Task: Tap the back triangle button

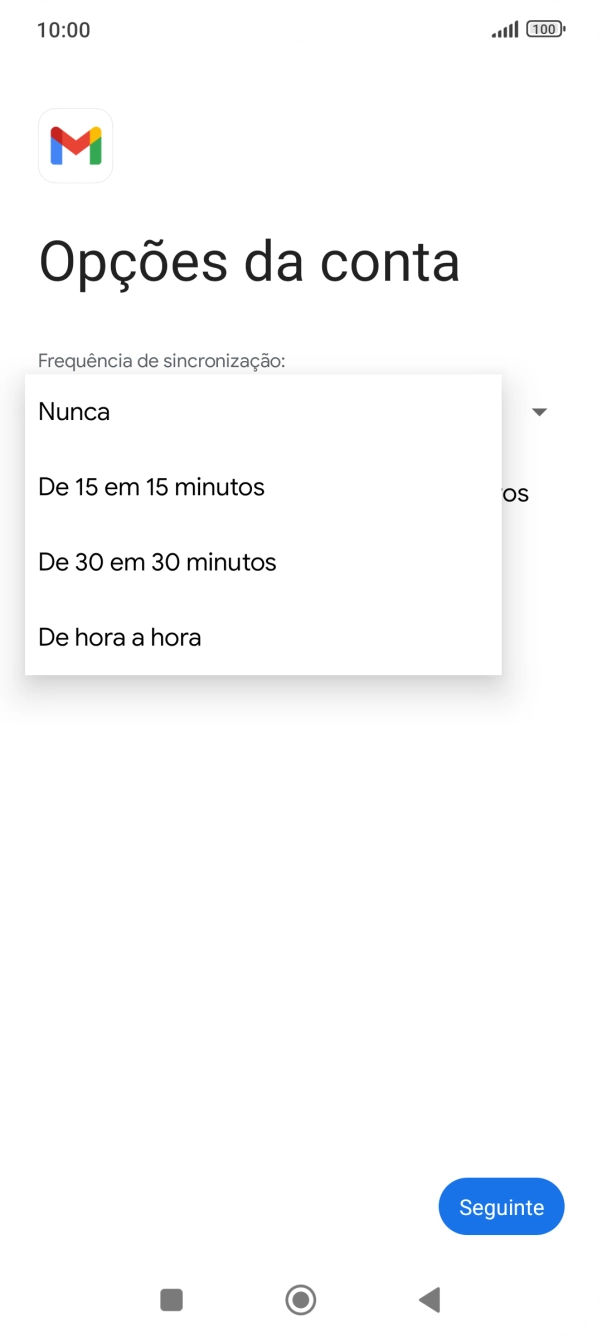Action: point(430,1300)
